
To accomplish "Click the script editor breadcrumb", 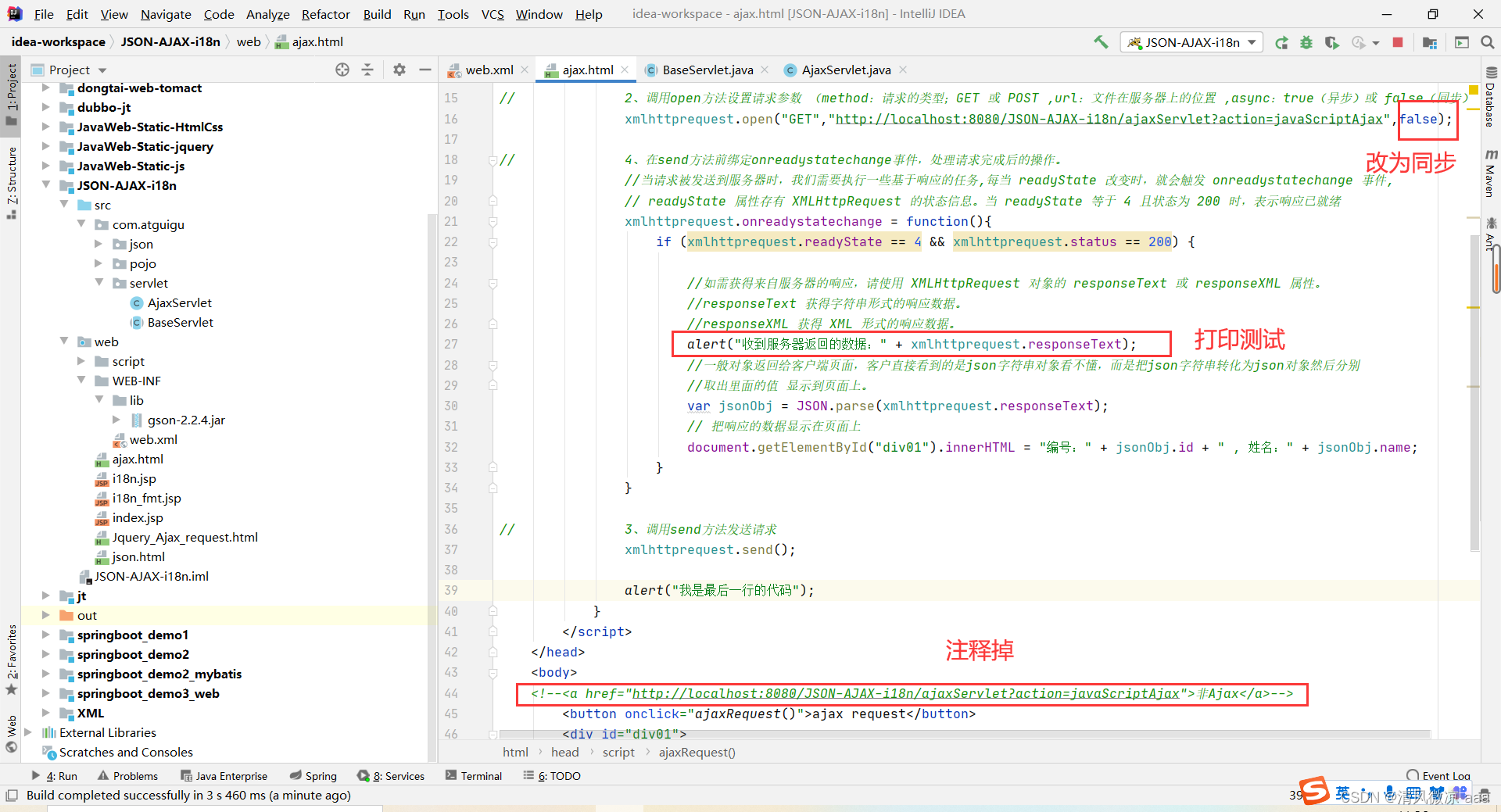I will coord(618,752).
